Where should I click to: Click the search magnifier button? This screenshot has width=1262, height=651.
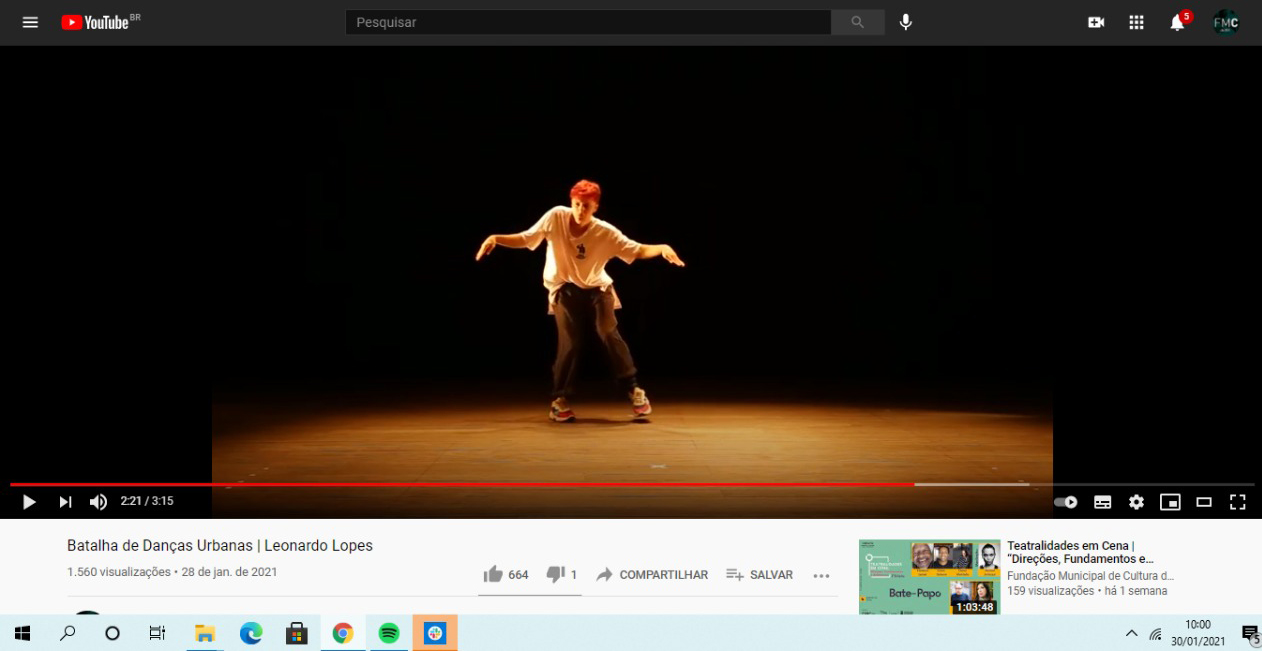[857, 22]
